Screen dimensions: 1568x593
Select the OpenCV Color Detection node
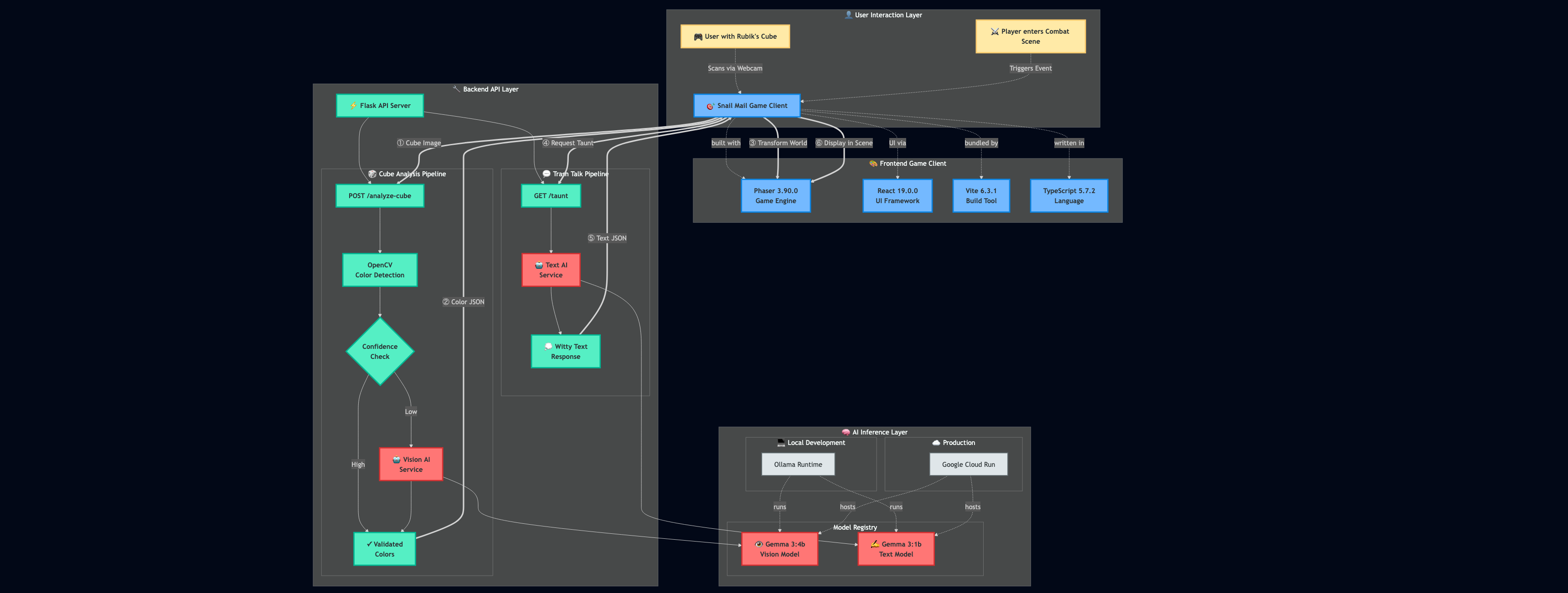point(380,270)
